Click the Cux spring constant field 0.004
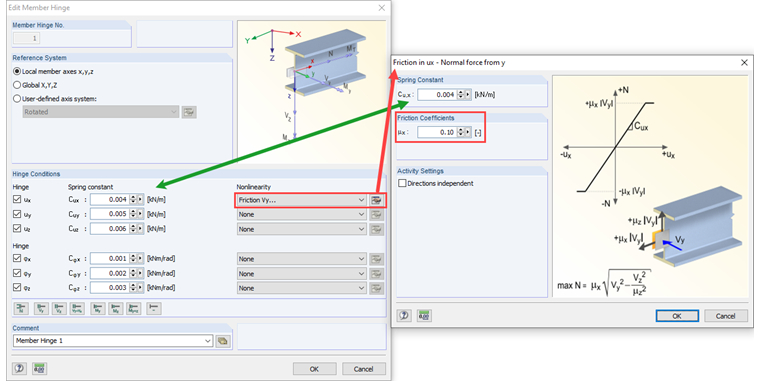 [109, 199]
